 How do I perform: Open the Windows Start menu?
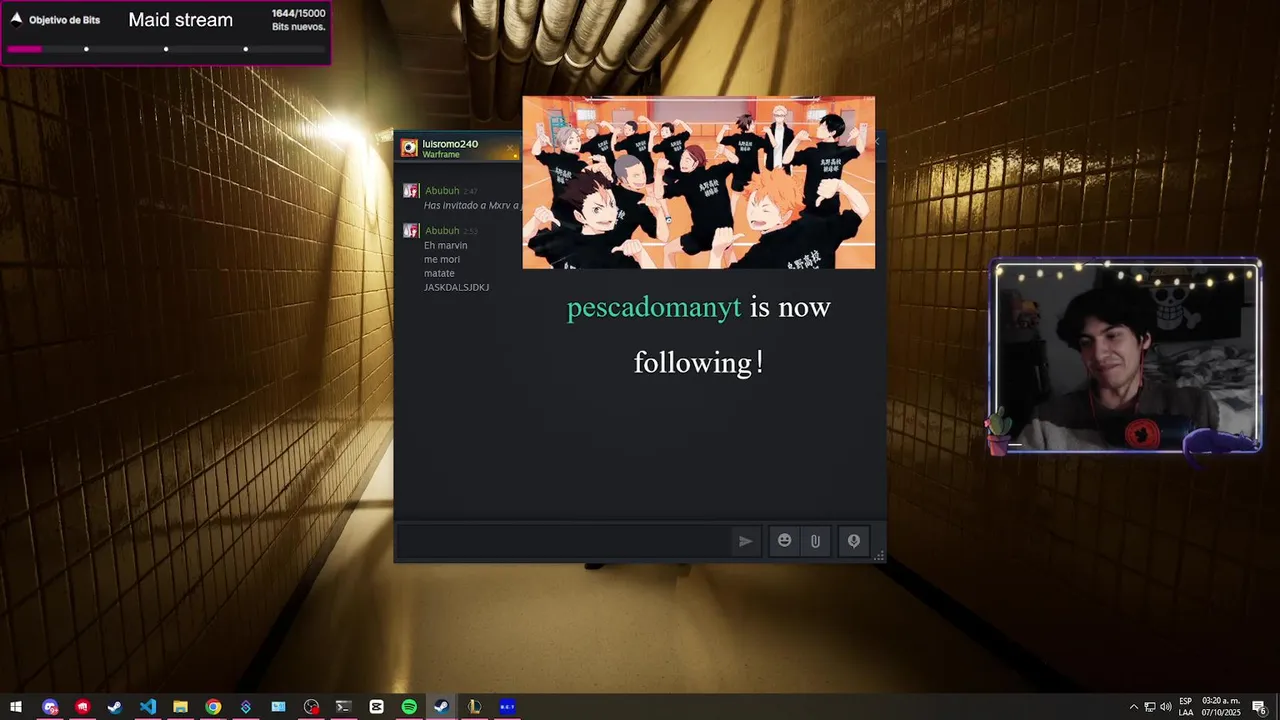(16, 707)
